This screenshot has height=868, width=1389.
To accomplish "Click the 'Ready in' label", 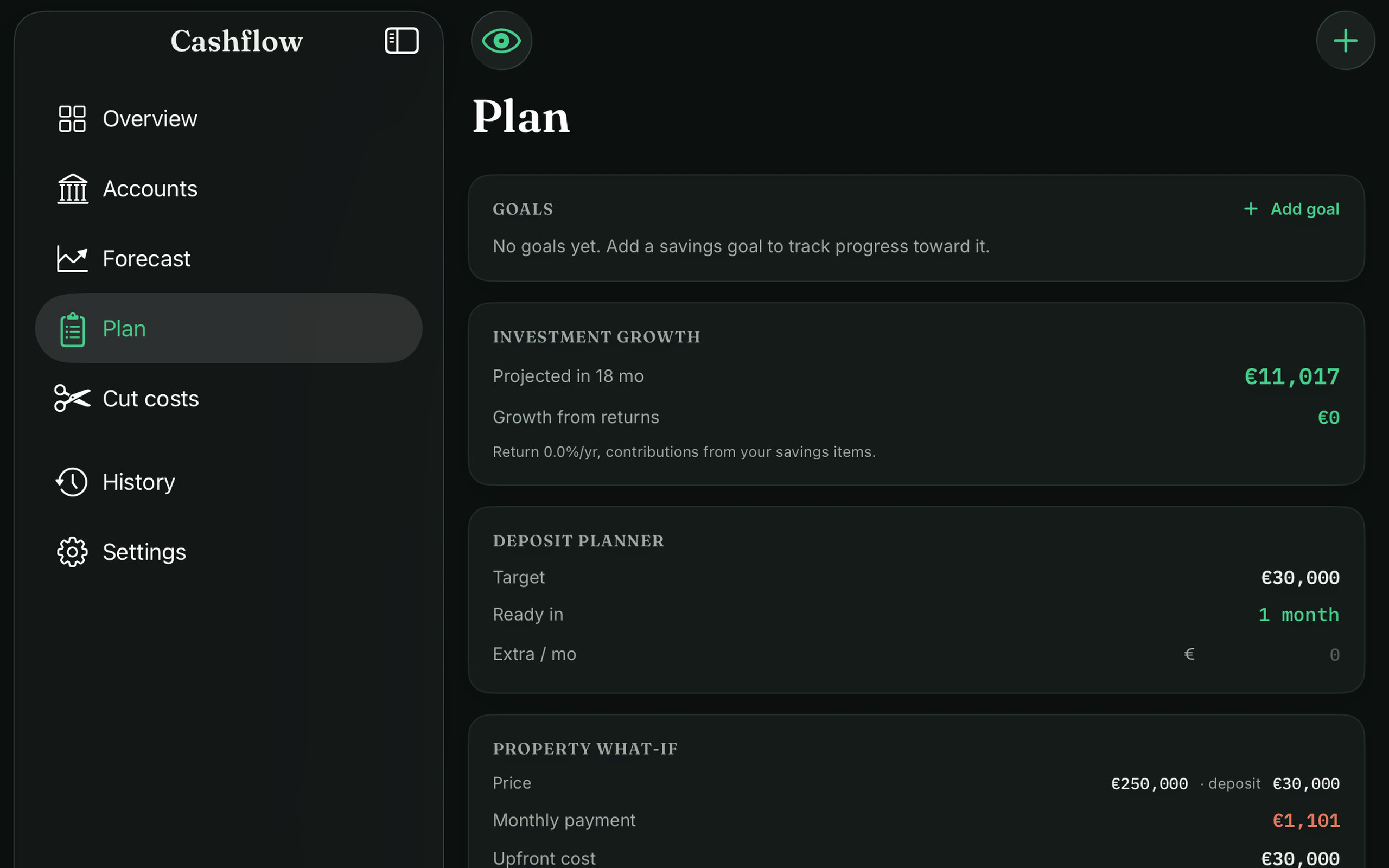I will [527, 615].
